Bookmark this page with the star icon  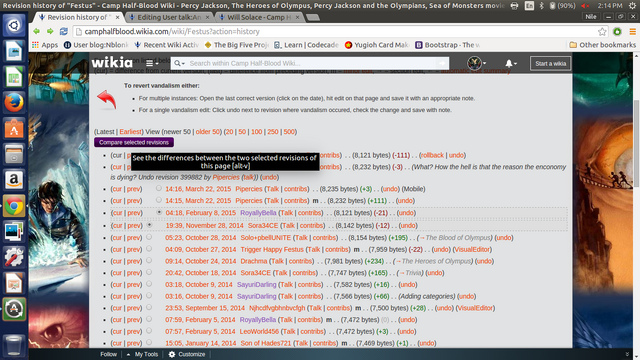pyautogui.click(x=602, y=31)
